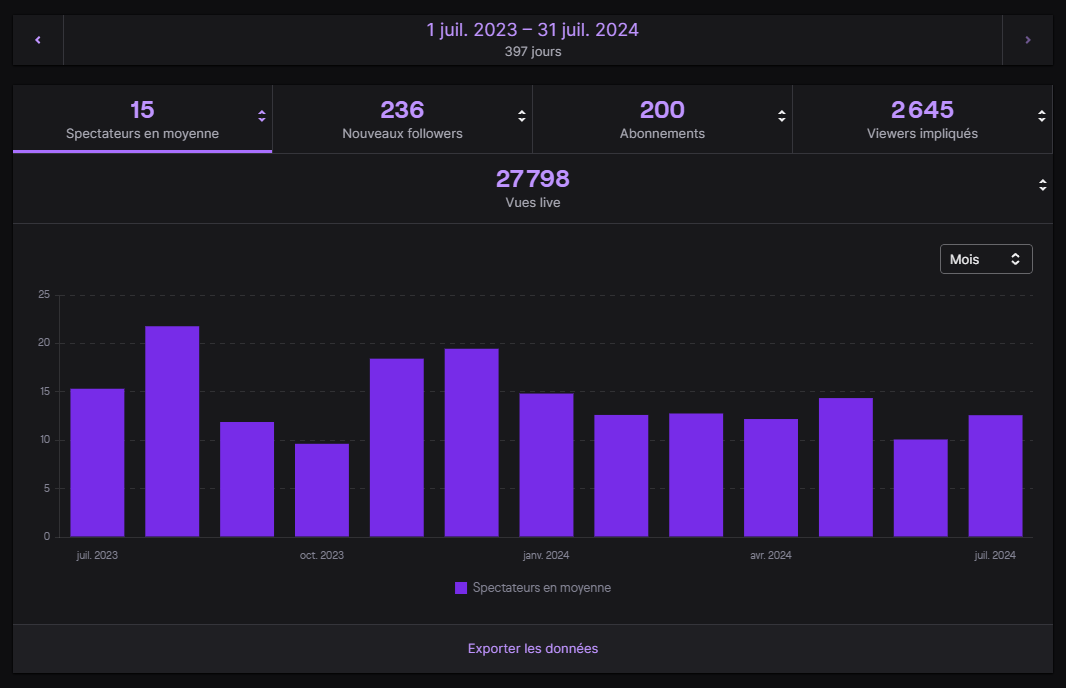Click Exporter les données

(x=532, y=649)
